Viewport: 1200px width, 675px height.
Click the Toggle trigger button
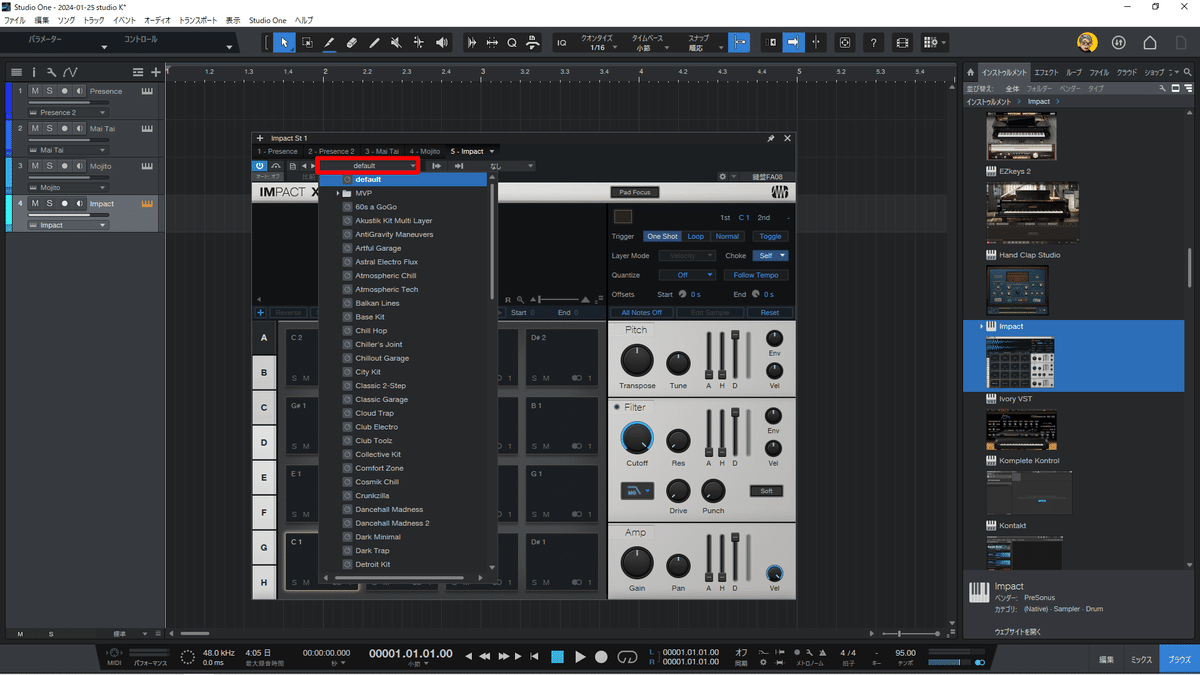(770, 236)
